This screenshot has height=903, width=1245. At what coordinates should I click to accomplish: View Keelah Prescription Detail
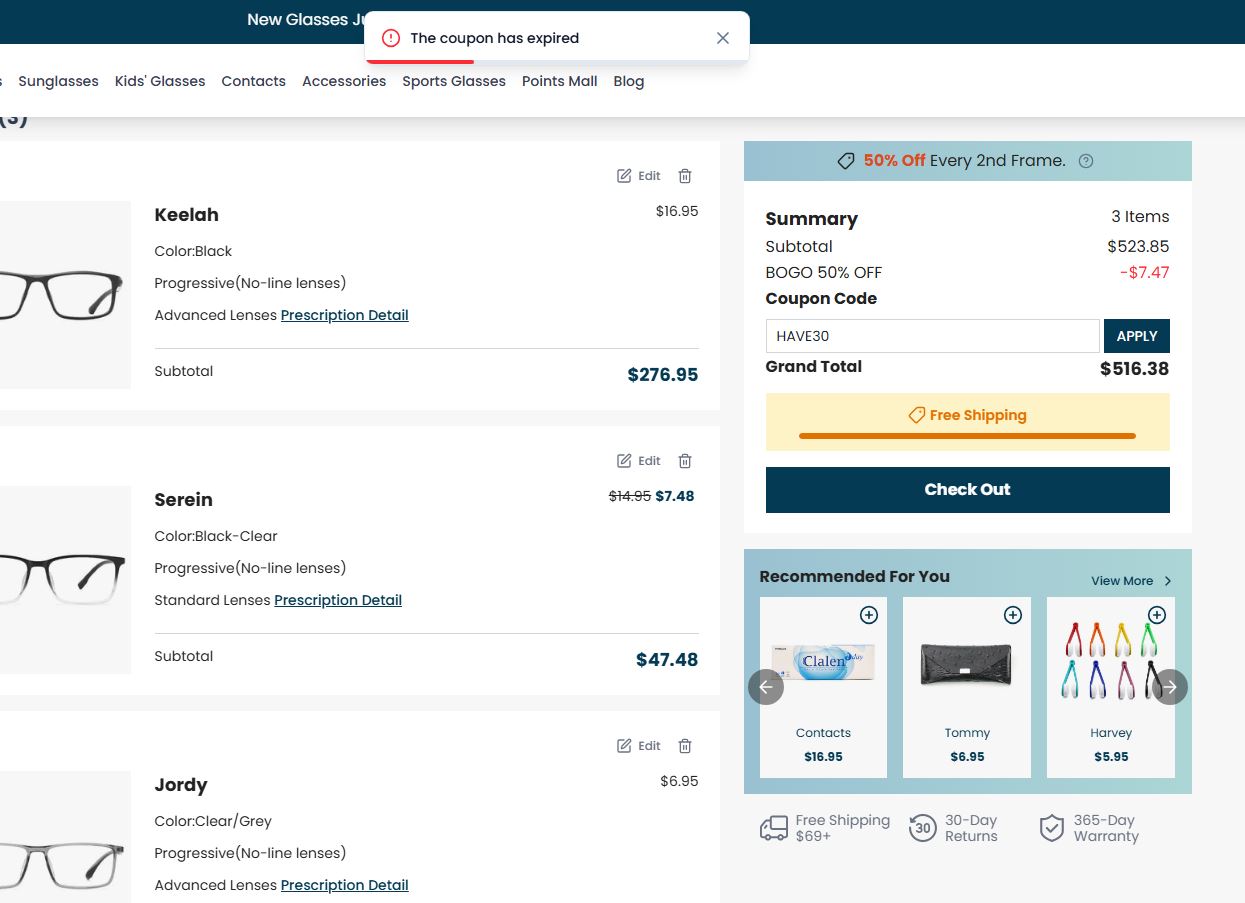tap(345, 315)
